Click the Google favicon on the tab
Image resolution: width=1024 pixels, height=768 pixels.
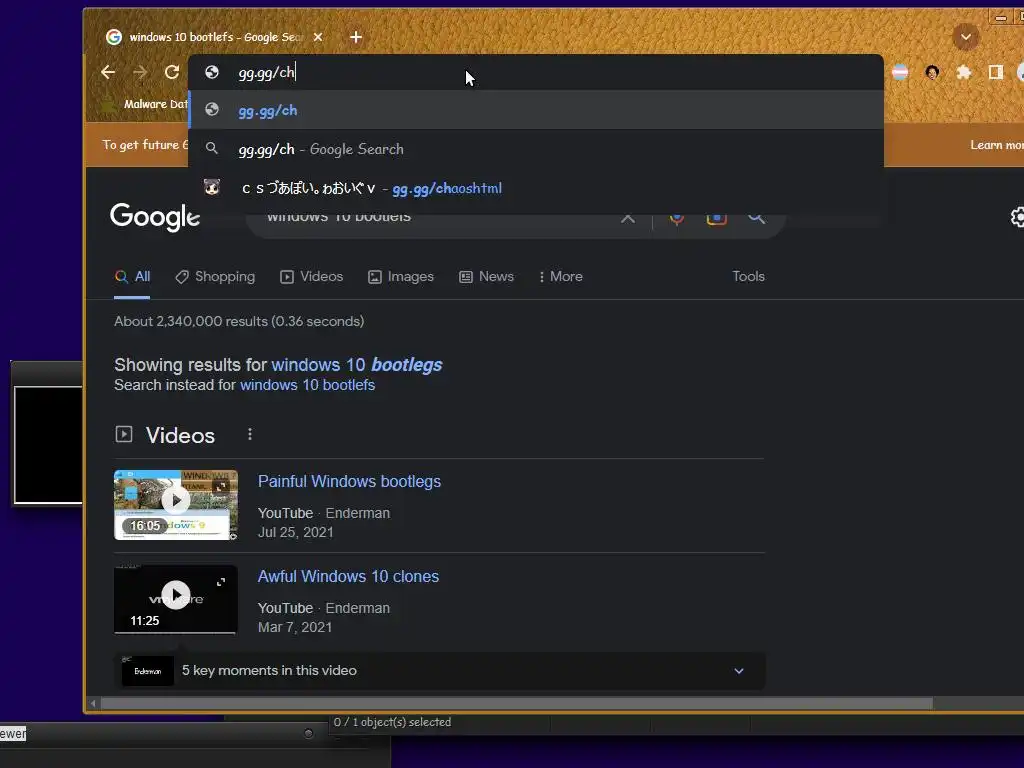pyautogui.click(x=114, y=37)
